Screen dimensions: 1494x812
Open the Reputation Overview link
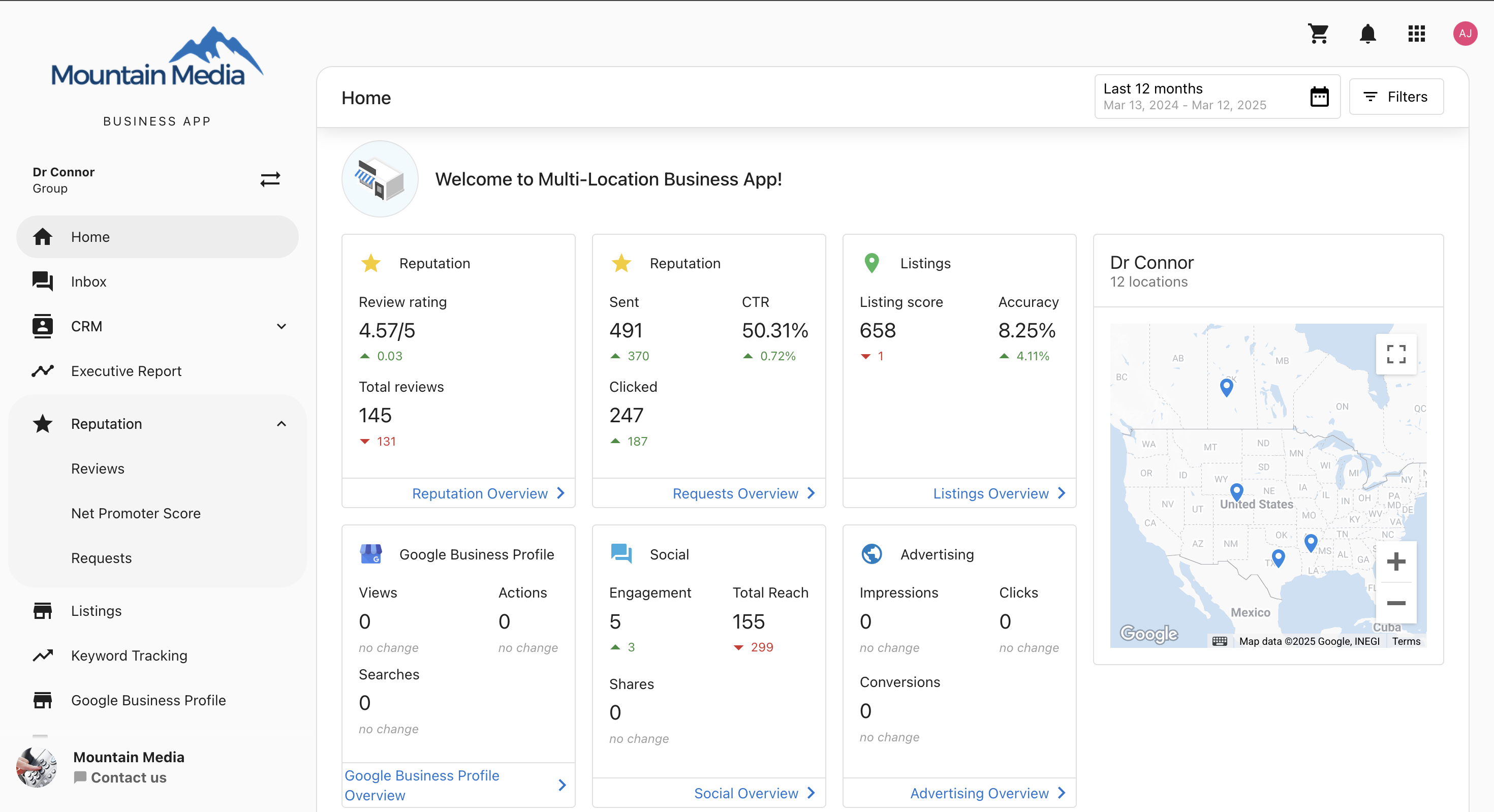point(480,493)
